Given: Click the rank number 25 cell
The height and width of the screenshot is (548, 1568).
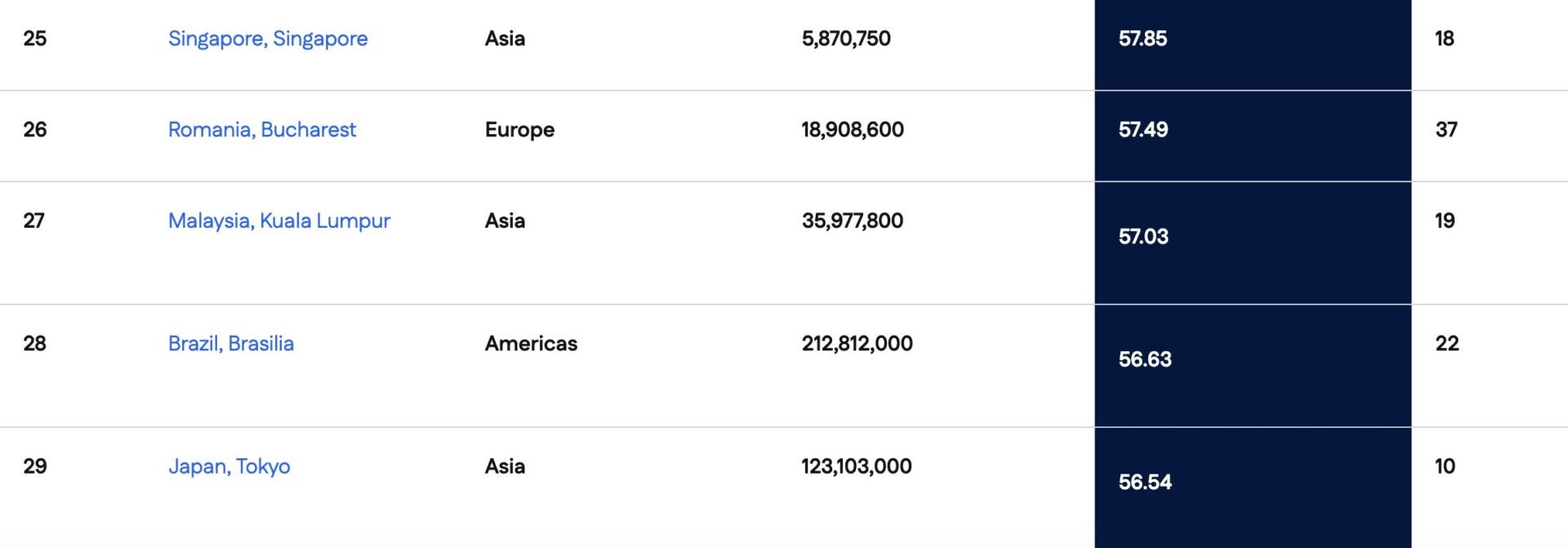Looking at the screenshot, I should [35, 38].
